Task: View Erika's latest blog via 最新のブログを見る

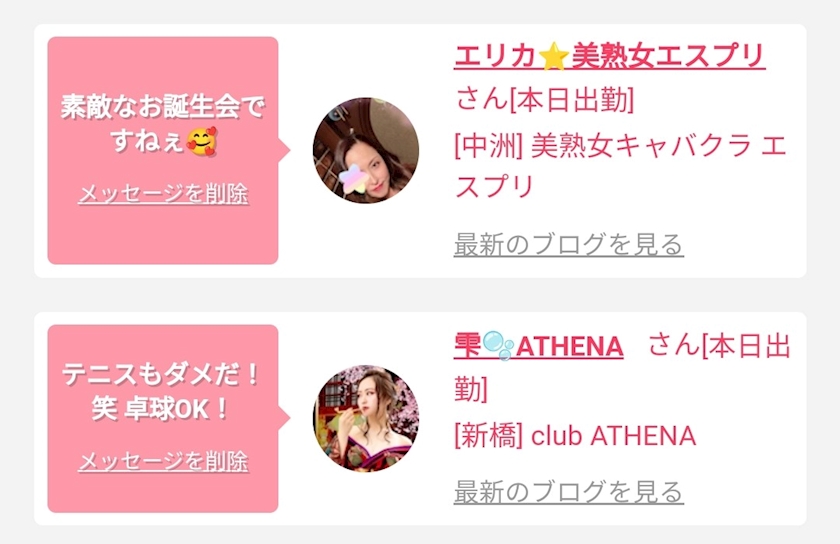Action: [x=568, y=245]
